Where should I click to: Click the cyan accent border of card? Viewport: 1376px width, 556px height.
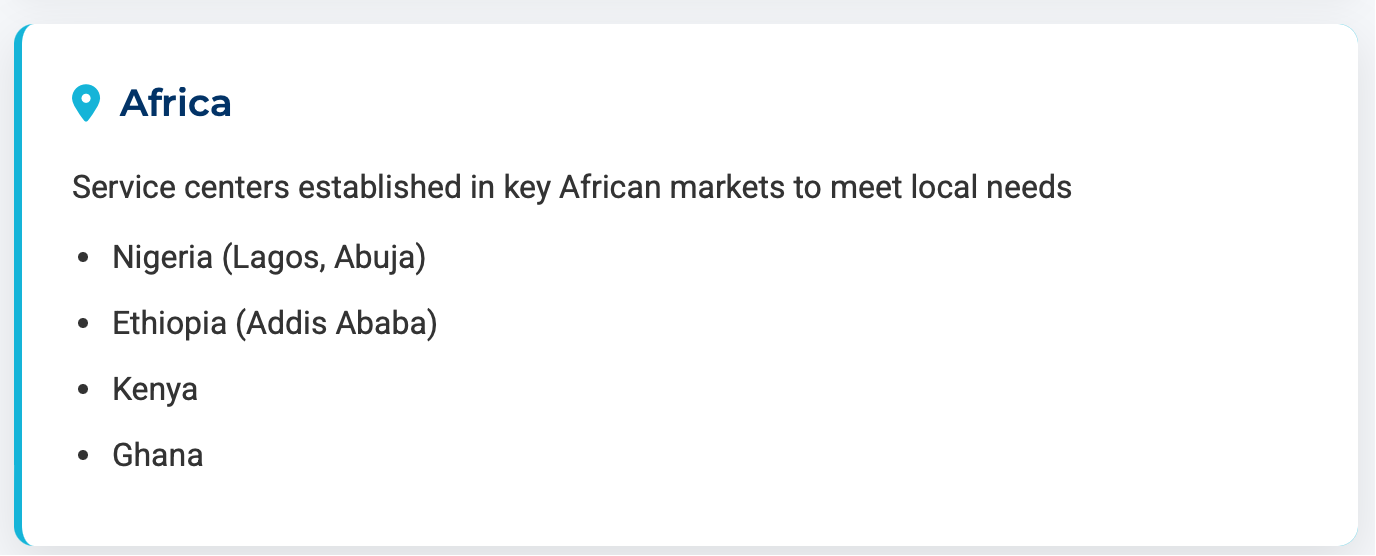point(18,285)
